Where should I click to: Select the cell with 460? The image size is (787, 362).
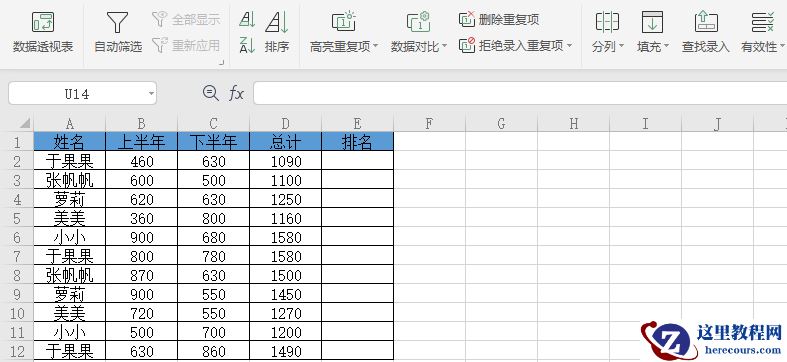(142, 161)
